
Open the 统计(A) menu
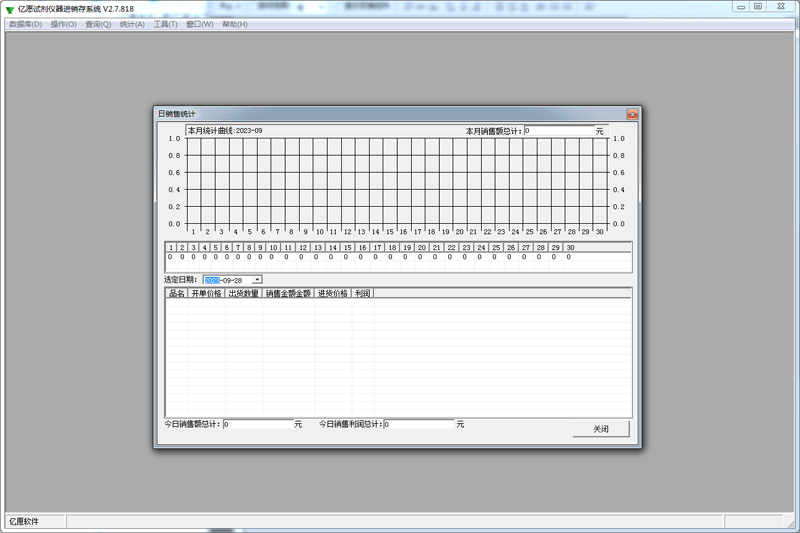tap(132, 24)
